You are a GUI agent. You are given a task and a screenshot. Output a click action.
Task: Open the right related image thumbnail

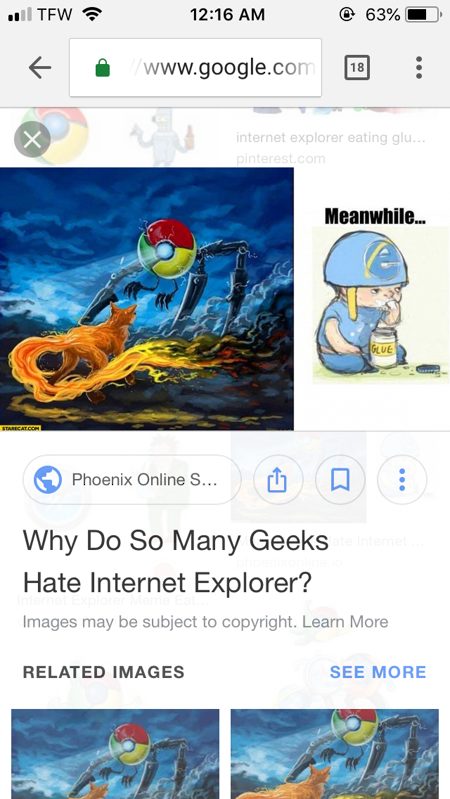(x=335, y=754)
